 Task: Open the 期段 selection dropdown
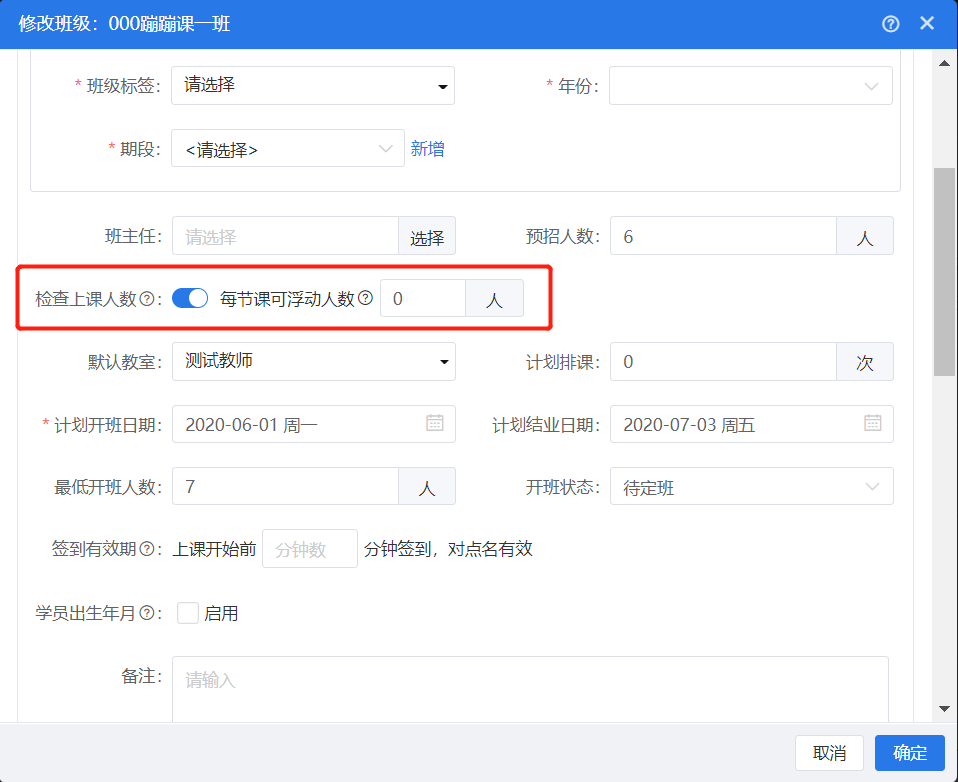pyautogui.click(x=288, y=149)
